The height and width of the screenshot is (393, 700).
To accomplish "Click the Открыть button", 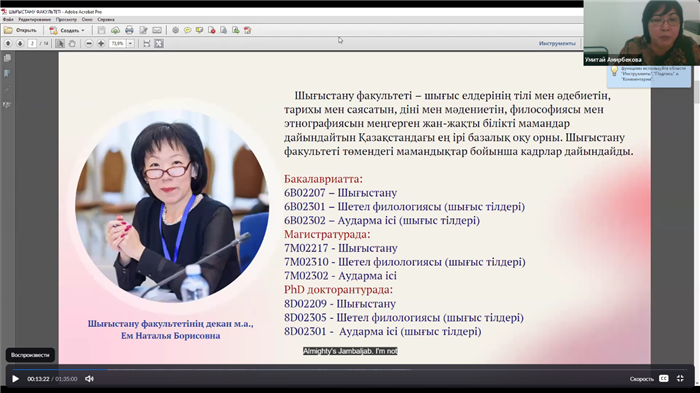I will pyautogui.click(x=21, y=30).
